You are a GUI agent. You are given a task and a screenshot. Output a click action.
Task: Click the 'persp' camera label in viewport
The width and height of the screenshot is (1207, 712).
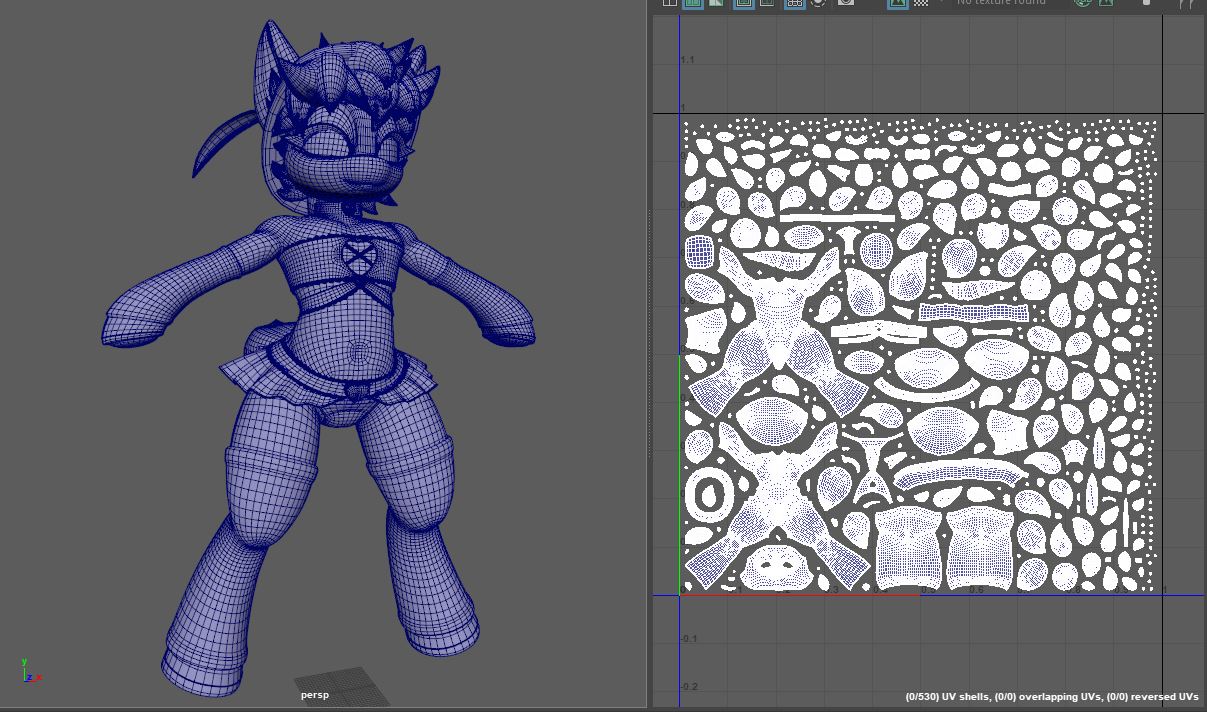[314, 695]
